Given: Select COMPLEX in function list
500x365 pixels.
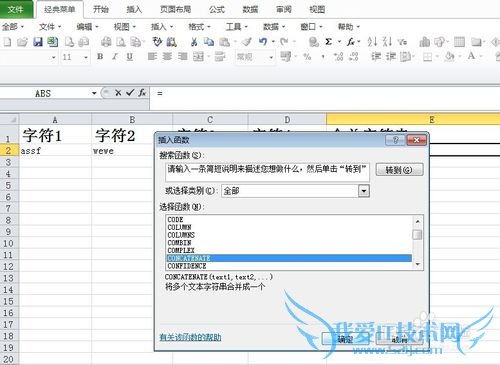Looking at the screenshot, I should 289,250.
